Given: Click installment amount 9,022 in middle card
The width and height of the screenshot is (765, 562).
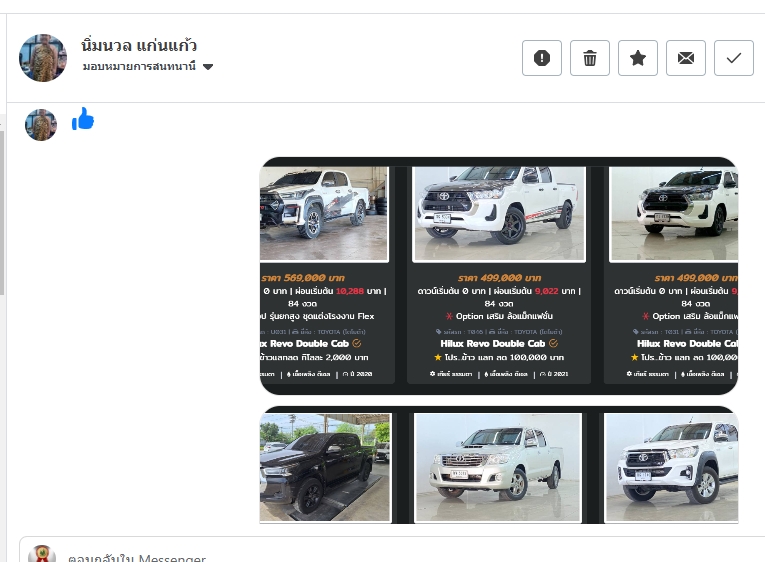Looking at the screenshot, I should click(546, 291).
